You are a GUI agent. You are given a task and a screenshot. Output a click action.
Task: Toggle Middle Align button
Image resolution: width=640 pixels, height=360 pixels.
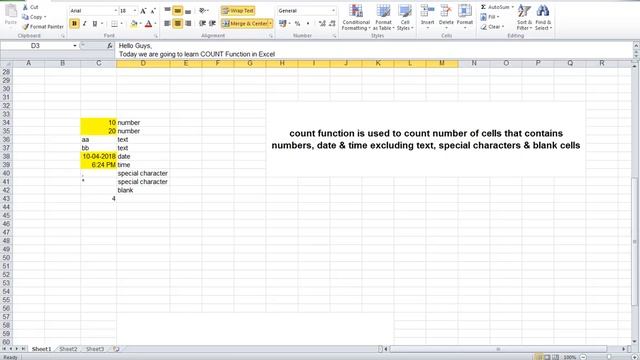coord(178,11)
